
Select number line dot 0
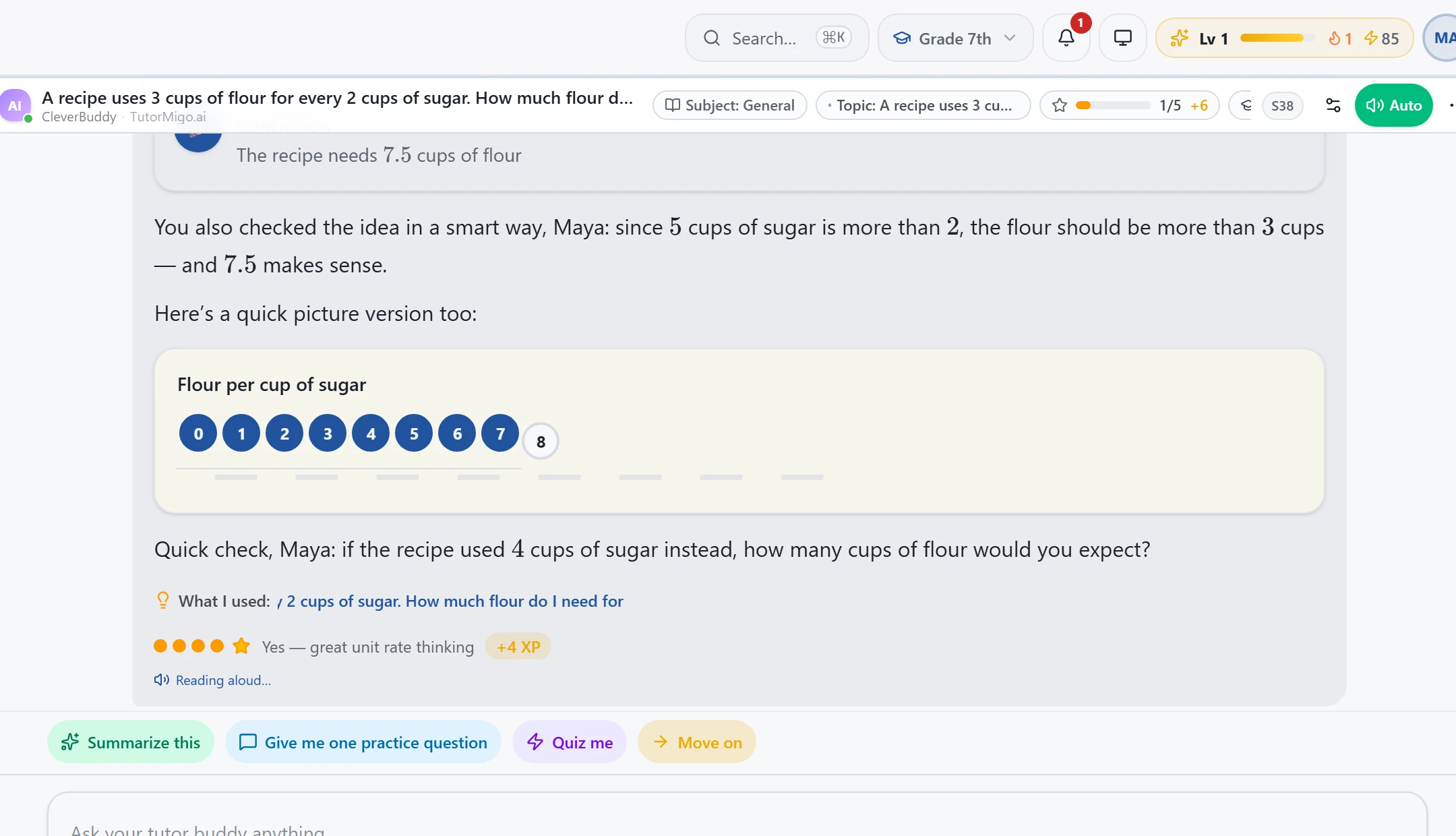click(198, 434)
